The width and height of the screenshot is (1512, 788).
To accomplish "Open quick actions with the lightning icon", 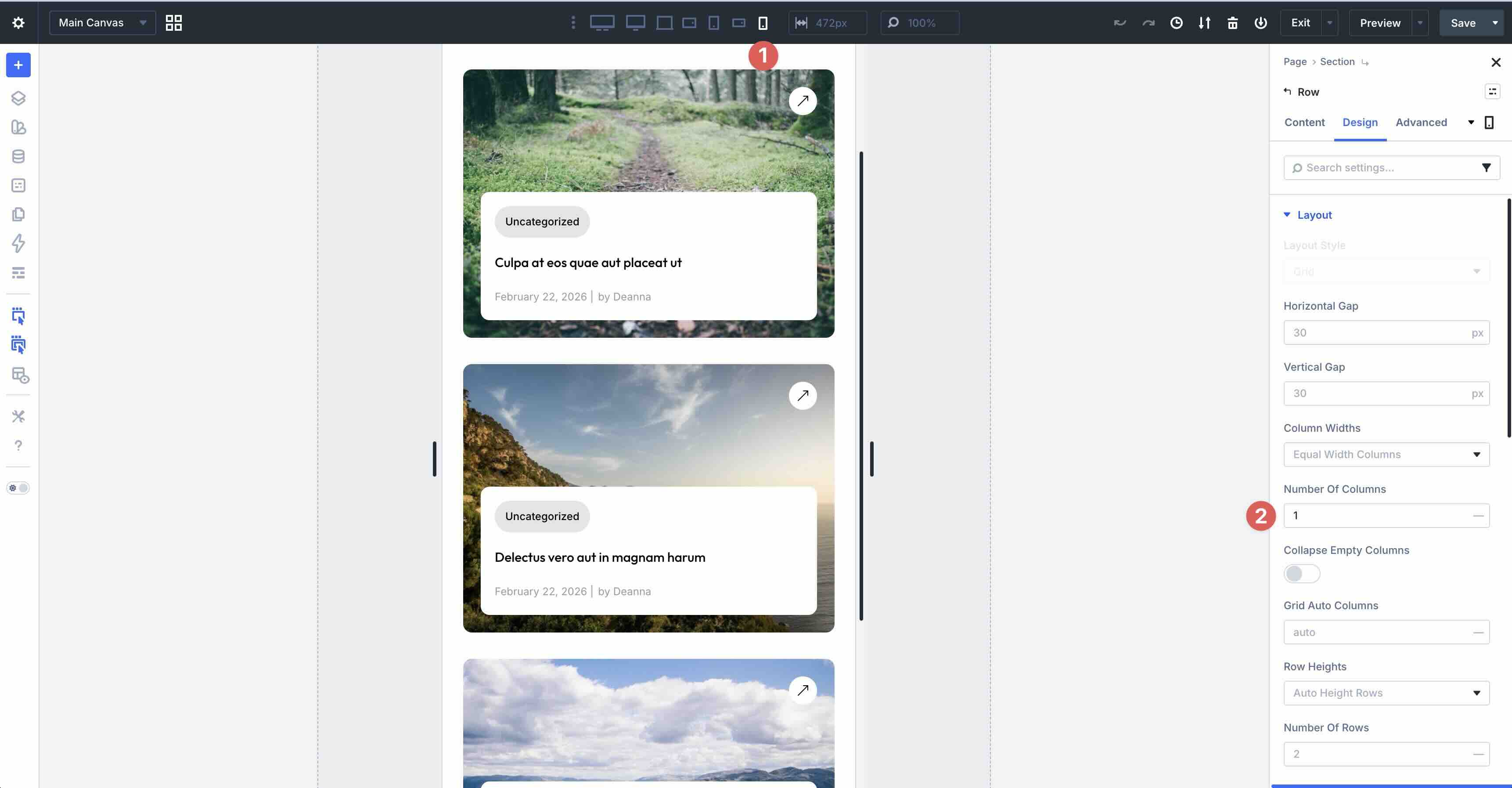I will pos(18,243).
